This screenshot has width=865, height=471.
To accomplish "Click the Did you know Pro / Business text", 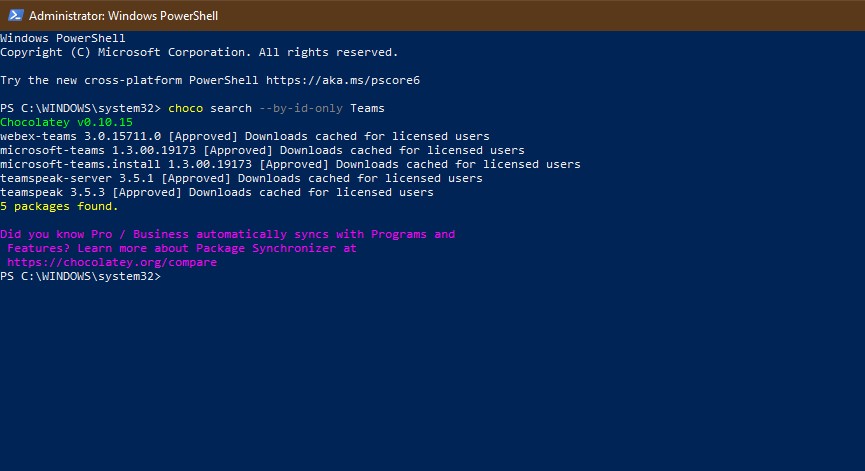I will 95,234.
